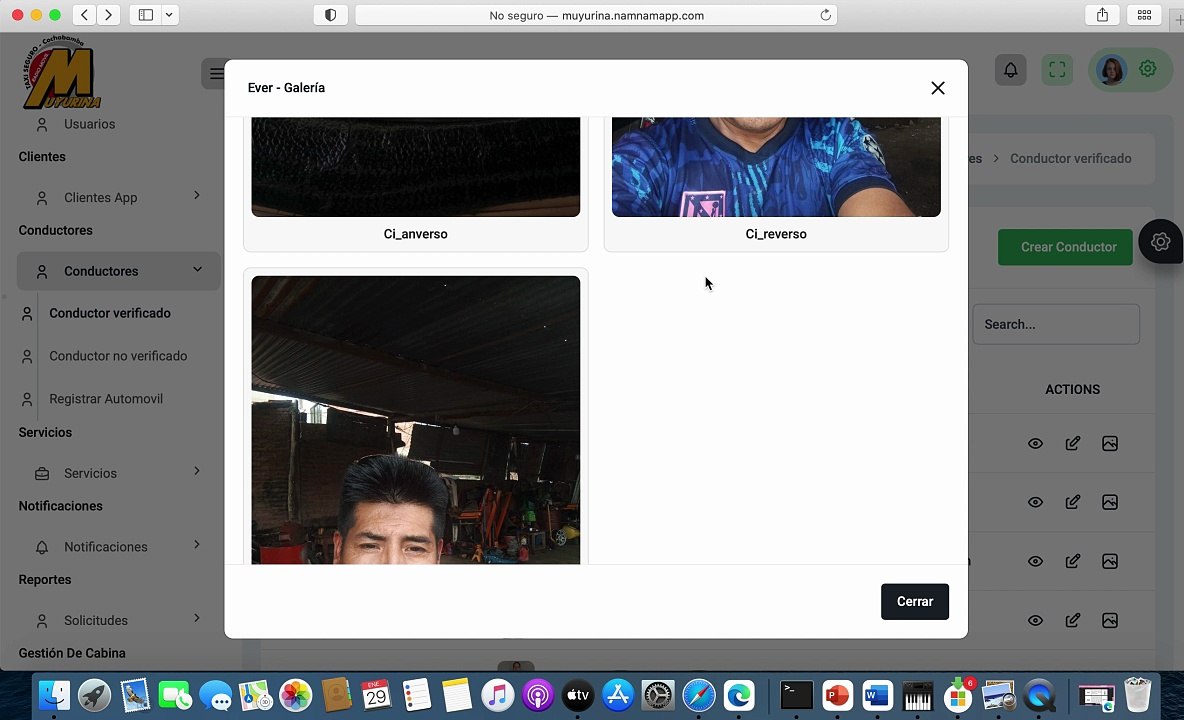Open Clientes App menu item
Screen dimensions: 1184x720
click(x=100, y=198)
